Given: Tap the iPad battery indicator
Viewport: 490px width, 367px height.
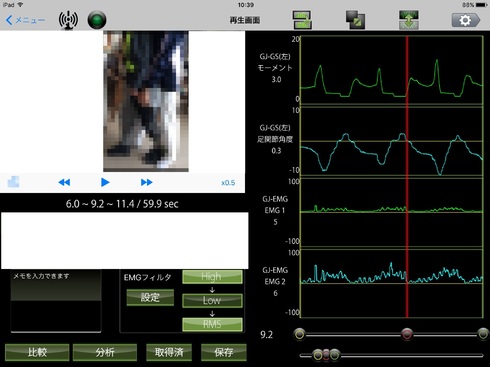Looking at the screenshot, I should pyautogui.click(x=481, y=5).
